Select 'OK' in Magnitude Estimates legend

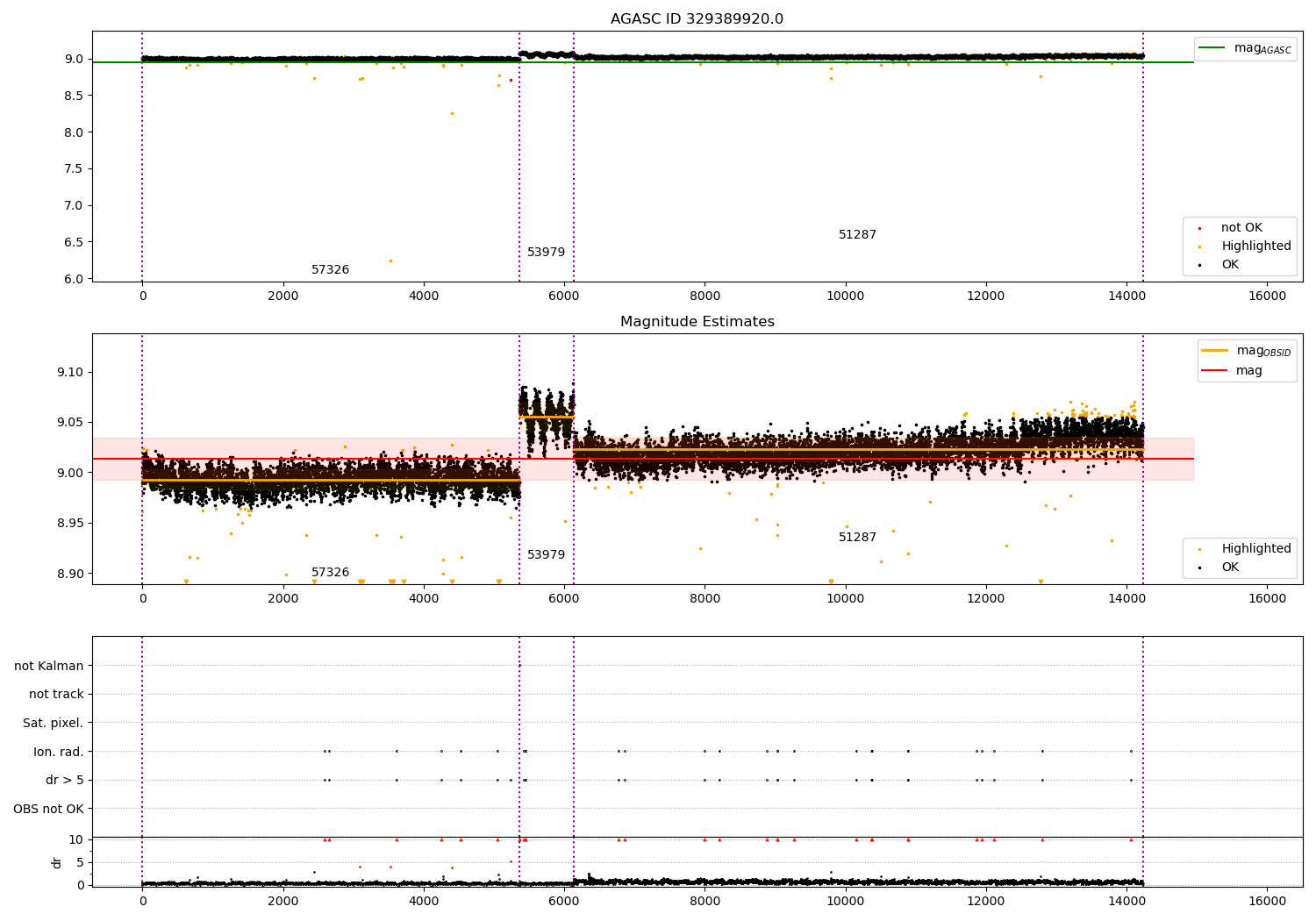point(1230,568)
